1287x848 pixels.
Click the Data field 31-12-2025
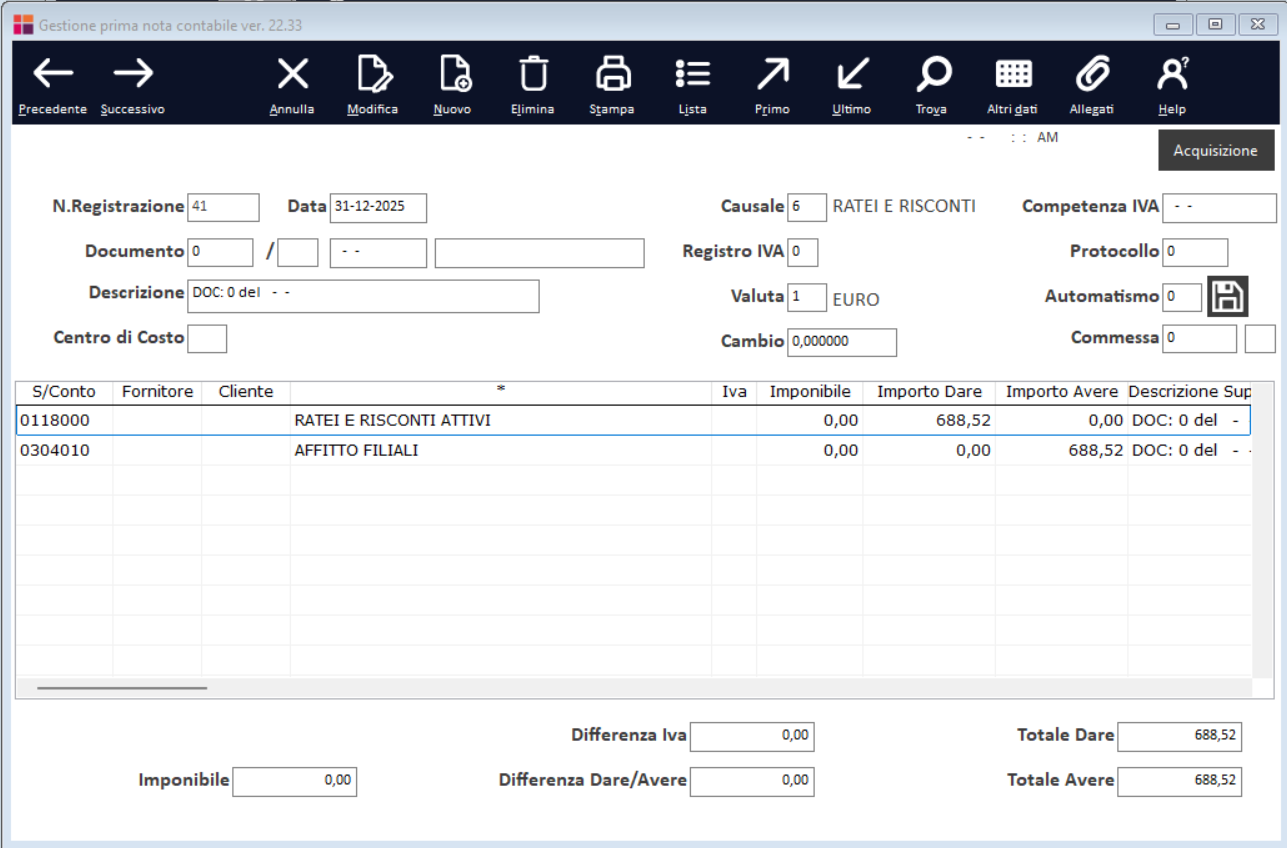pyautogui.click(x=378, y=207)
